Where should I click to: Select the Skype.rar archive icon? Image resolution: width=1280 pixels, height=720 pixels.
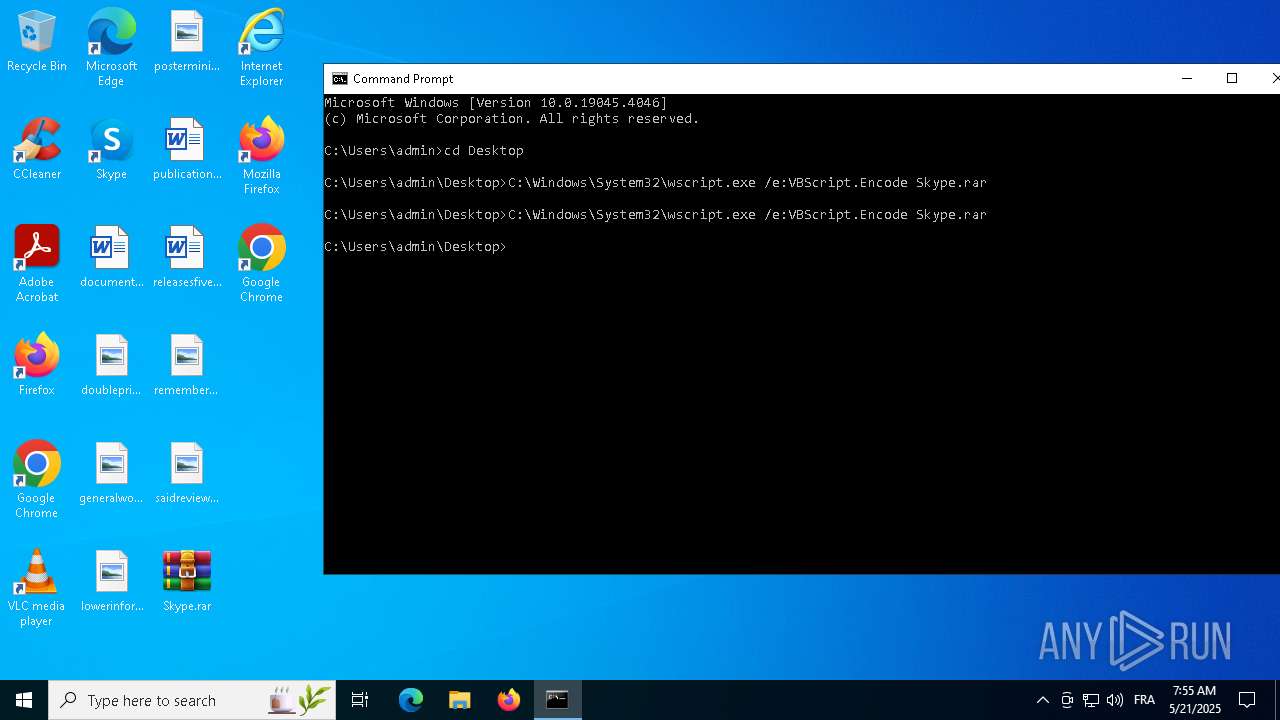click(x=186, y=582)
